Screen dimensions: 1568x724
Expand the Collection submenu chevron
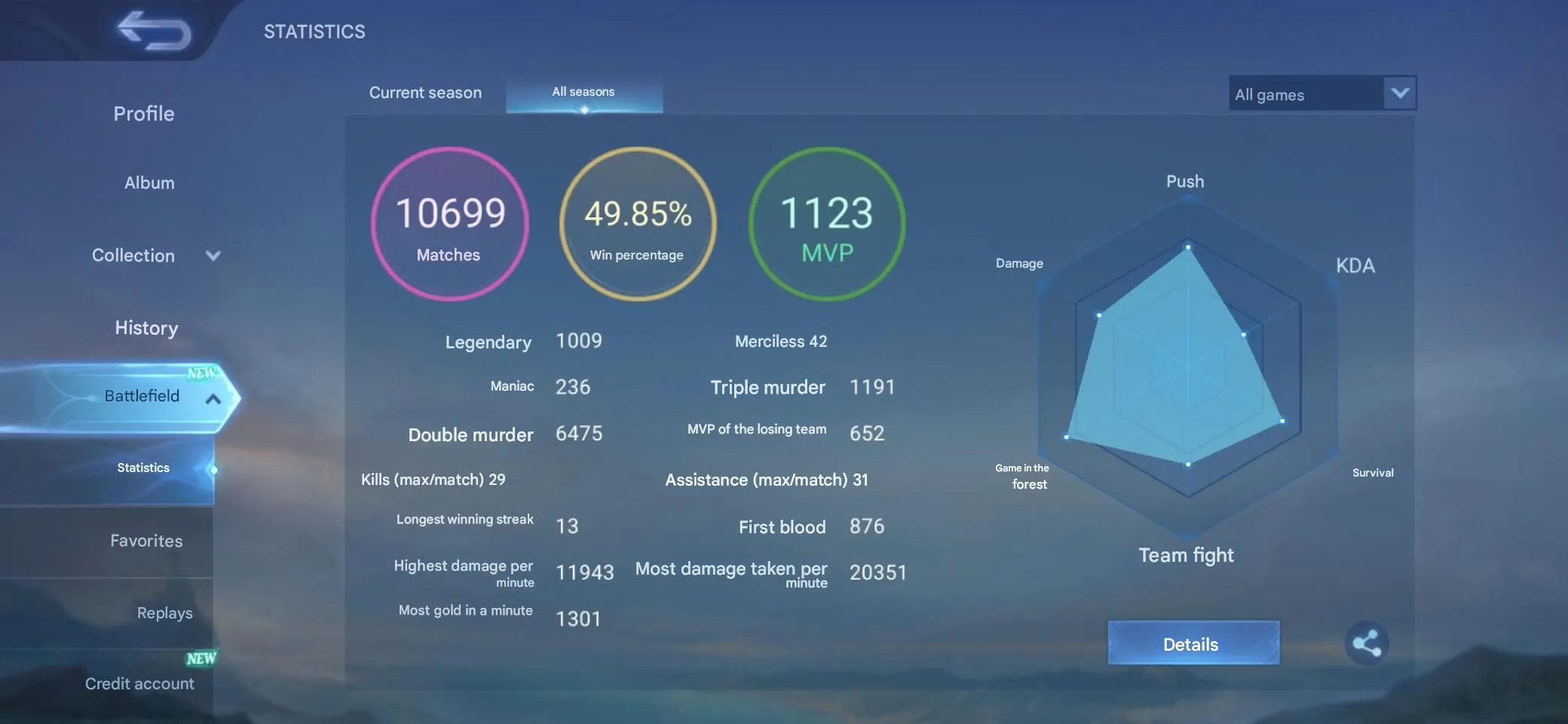click(213, 256)
